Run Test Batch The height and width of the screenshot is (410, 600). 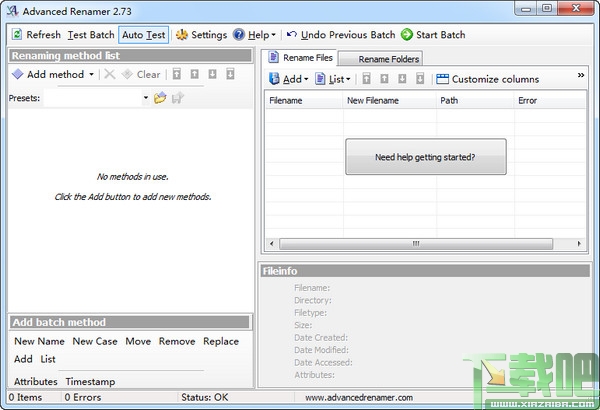point(91,35)
